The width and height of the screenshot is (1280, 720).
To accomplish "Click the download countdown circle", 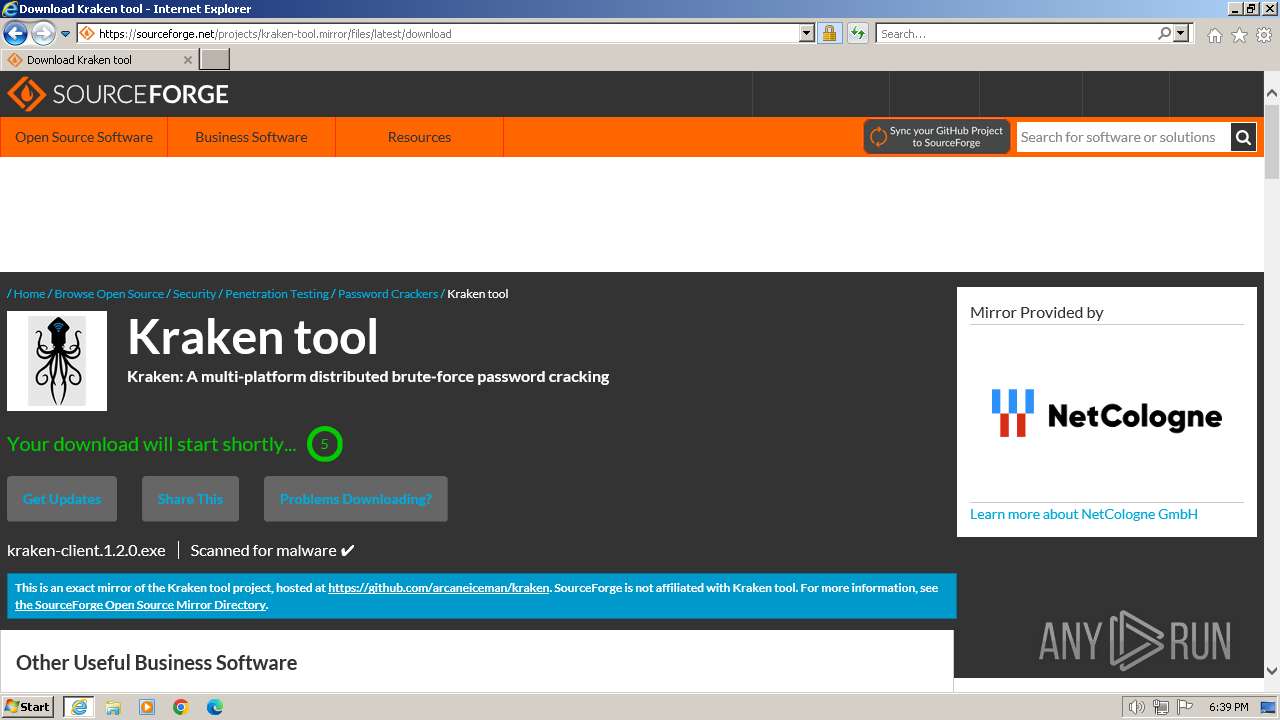I will tap(324, 444).
